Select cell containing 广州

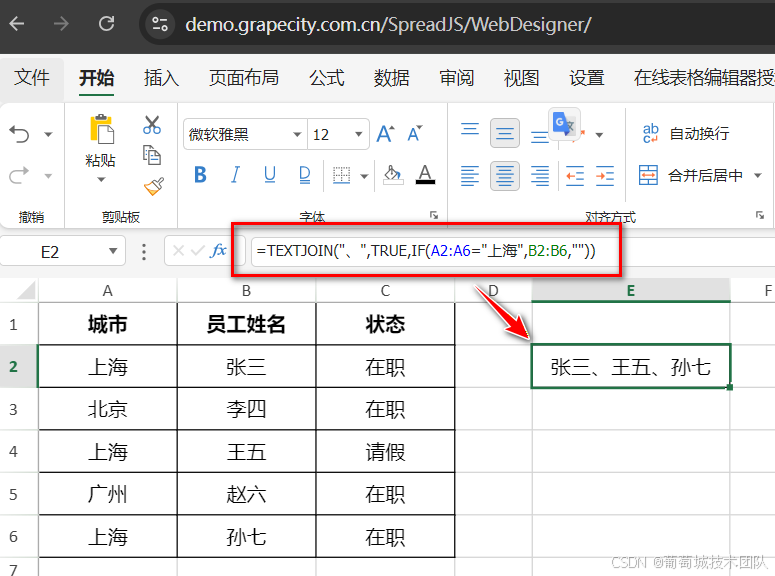click(107, 494)
